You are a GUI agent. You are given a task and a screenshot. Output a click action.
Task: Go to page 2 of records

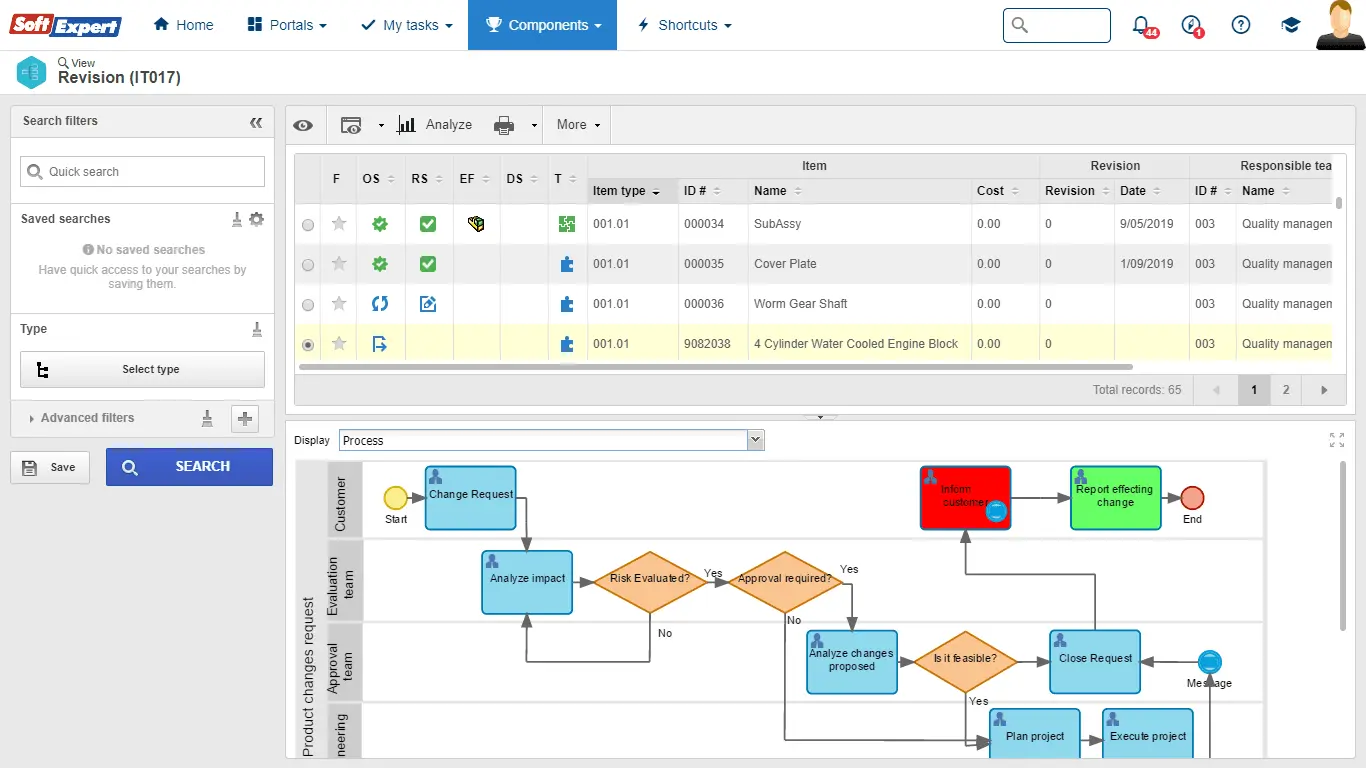(x=1286, y=390)
